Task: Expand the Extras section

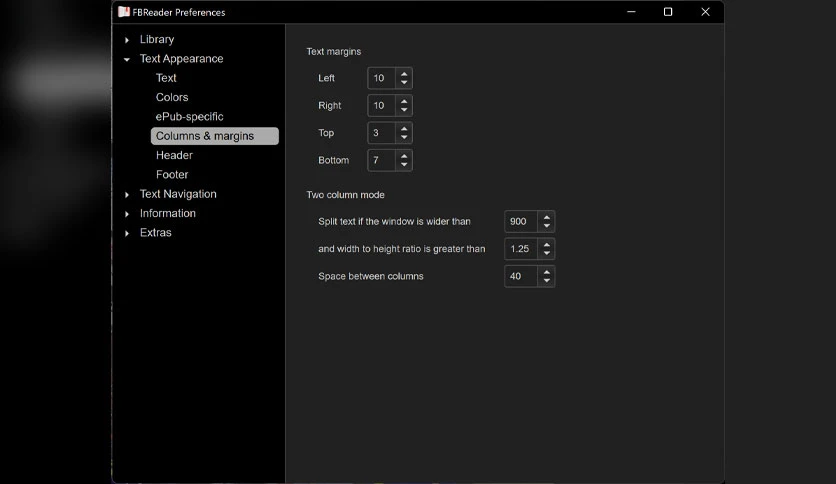Action: pos(127,233)
